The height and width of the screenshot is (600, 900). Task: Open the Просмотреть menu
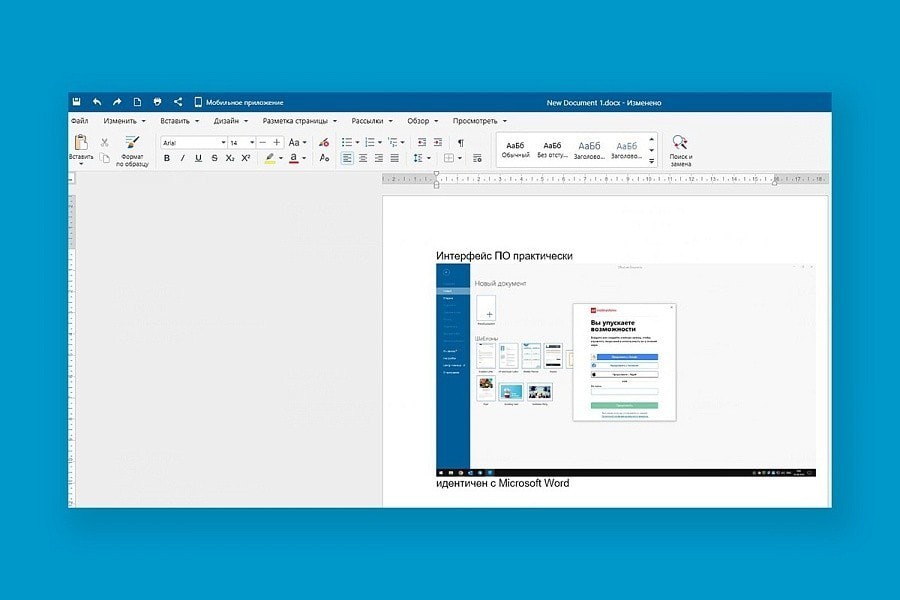(480, 121)
